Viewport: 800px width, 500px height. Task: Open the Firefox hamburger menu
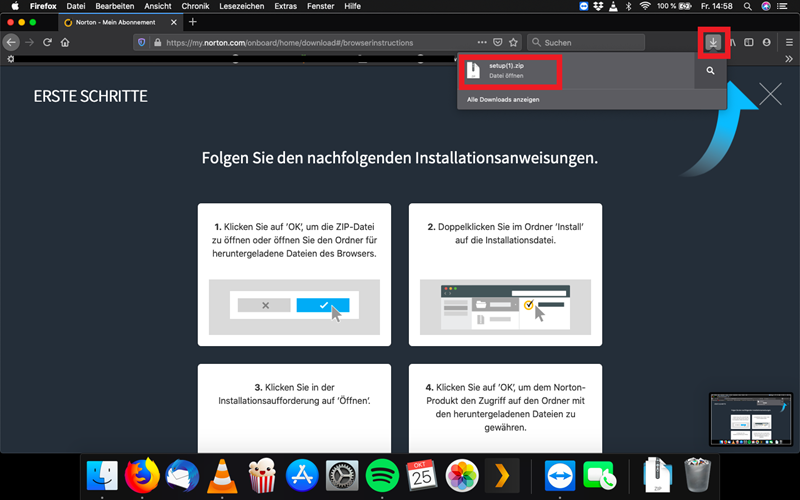tap(789, 42)
